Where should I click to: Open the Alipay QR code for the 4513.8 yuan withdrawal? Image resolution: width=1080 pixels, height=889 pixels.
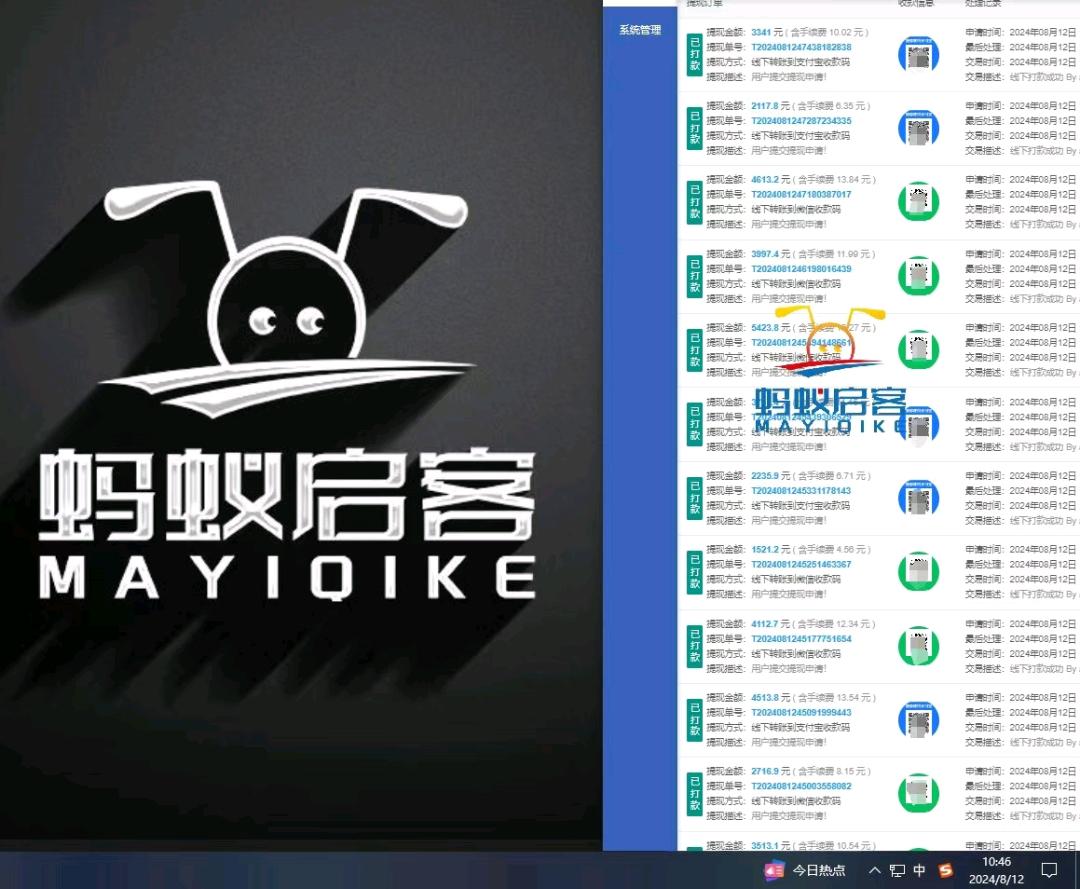pos(919,720)
